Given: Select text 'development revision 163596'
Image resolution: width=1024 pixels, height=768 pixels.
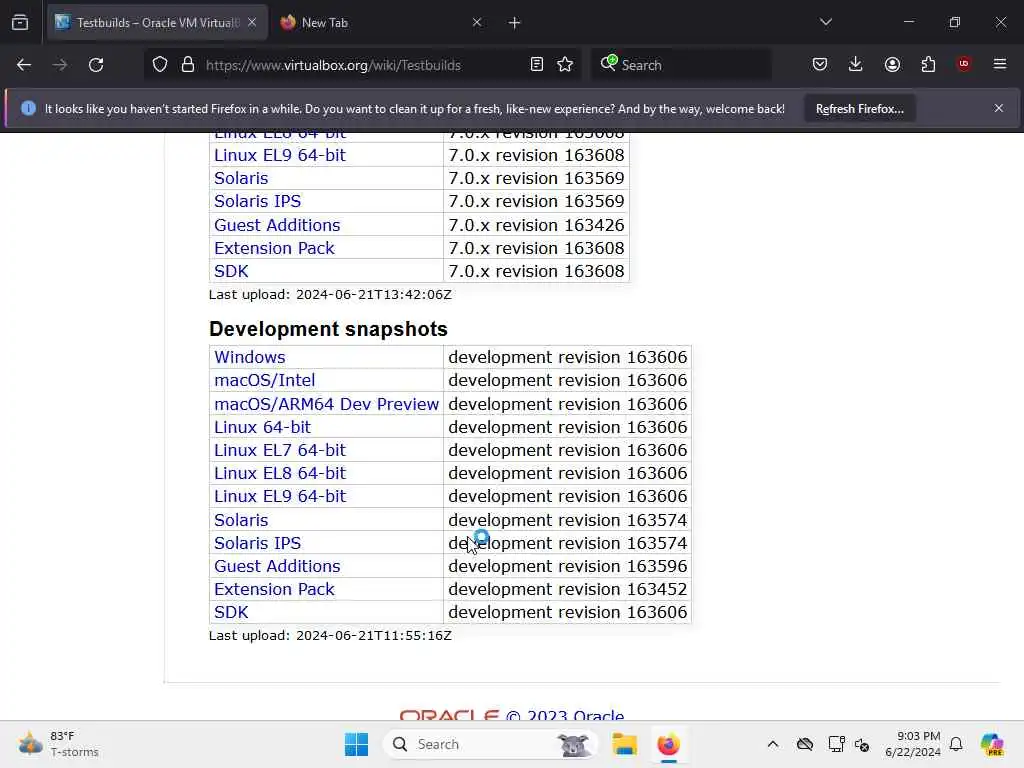Looking at the screenshot, I should [x=568, y=566].
